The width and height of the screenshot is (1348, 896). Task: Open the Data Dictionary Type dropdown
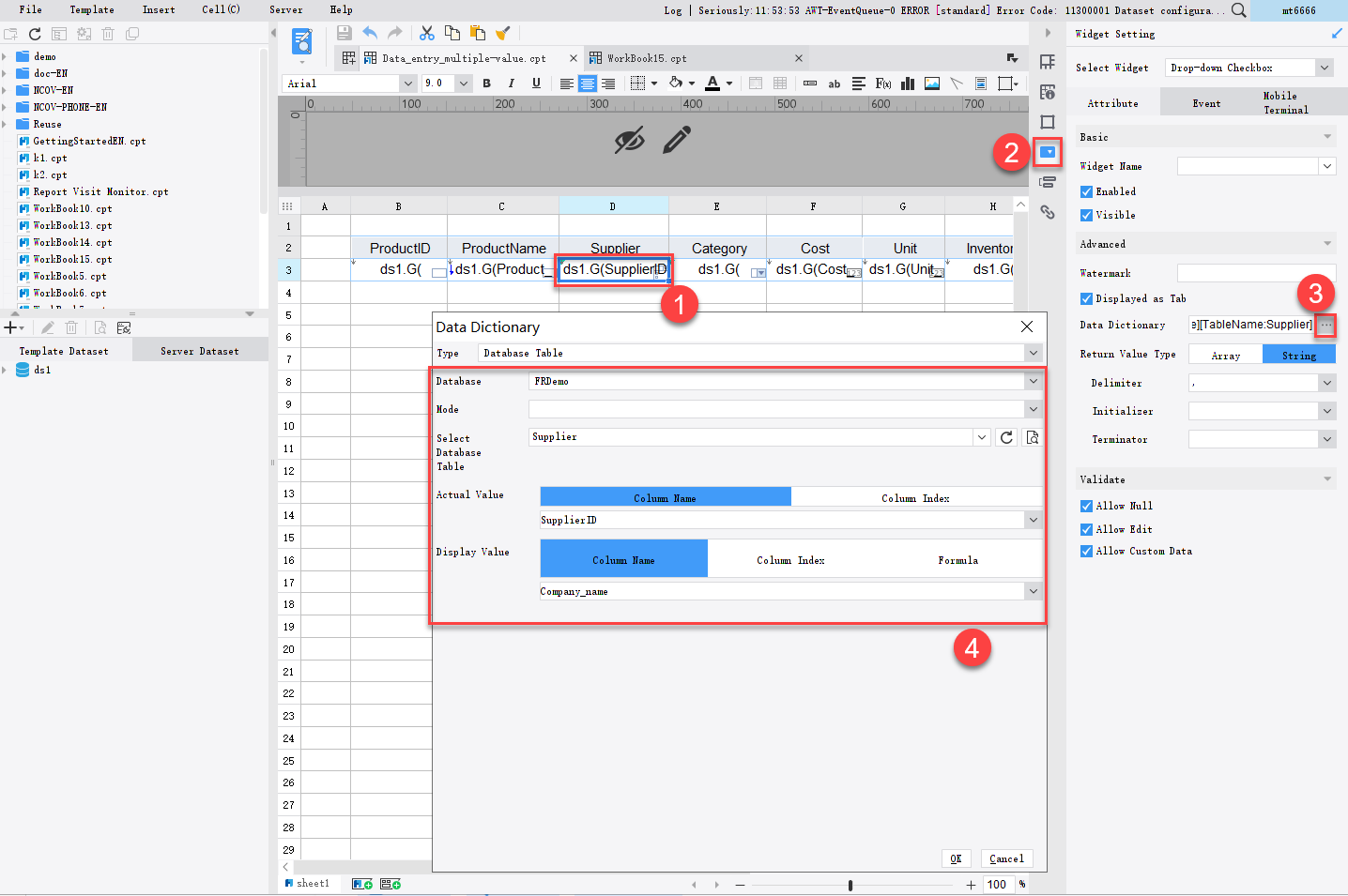pos(1033,353)
